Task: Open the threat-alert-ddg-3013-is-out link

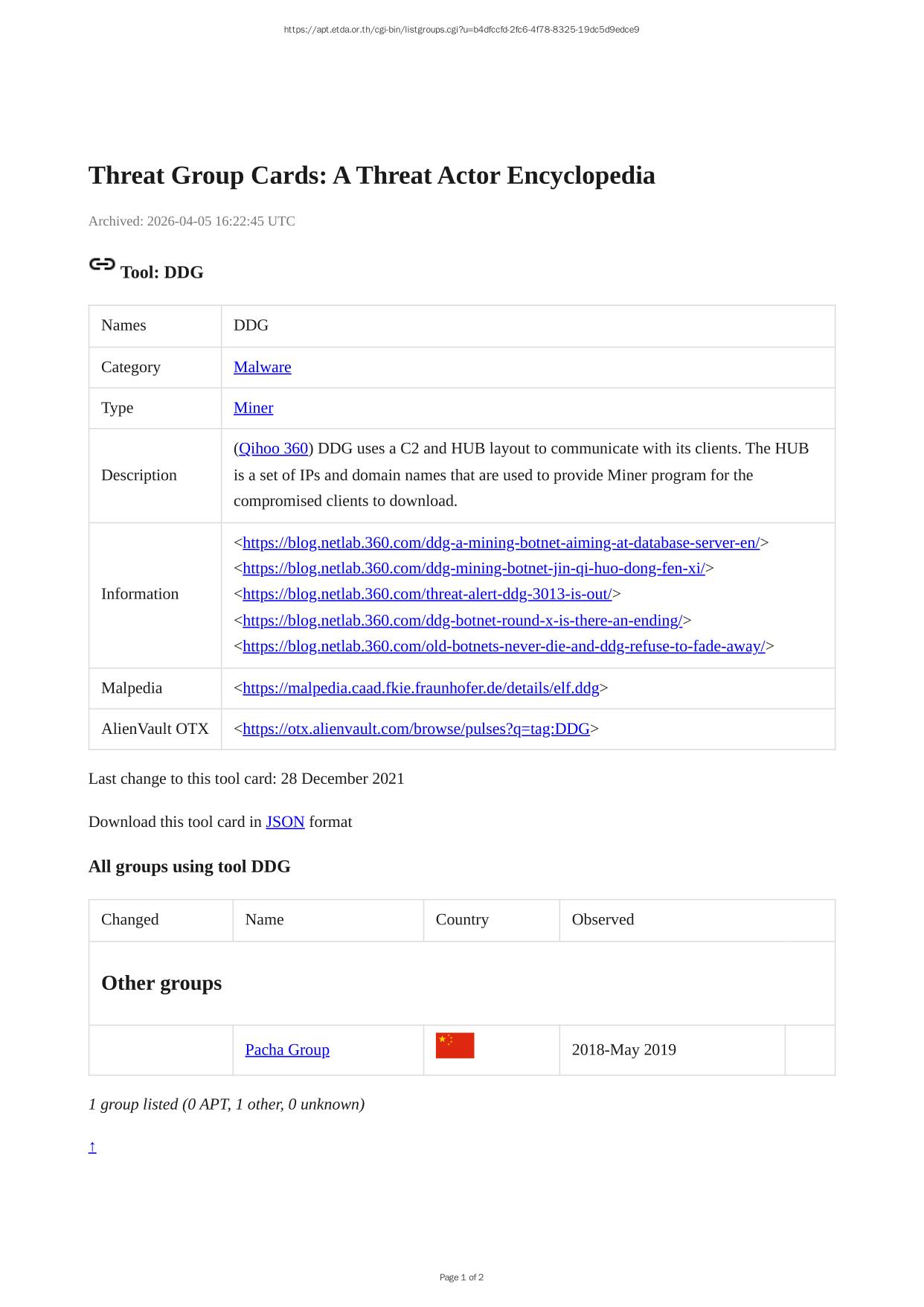Action: coord(427,594)
